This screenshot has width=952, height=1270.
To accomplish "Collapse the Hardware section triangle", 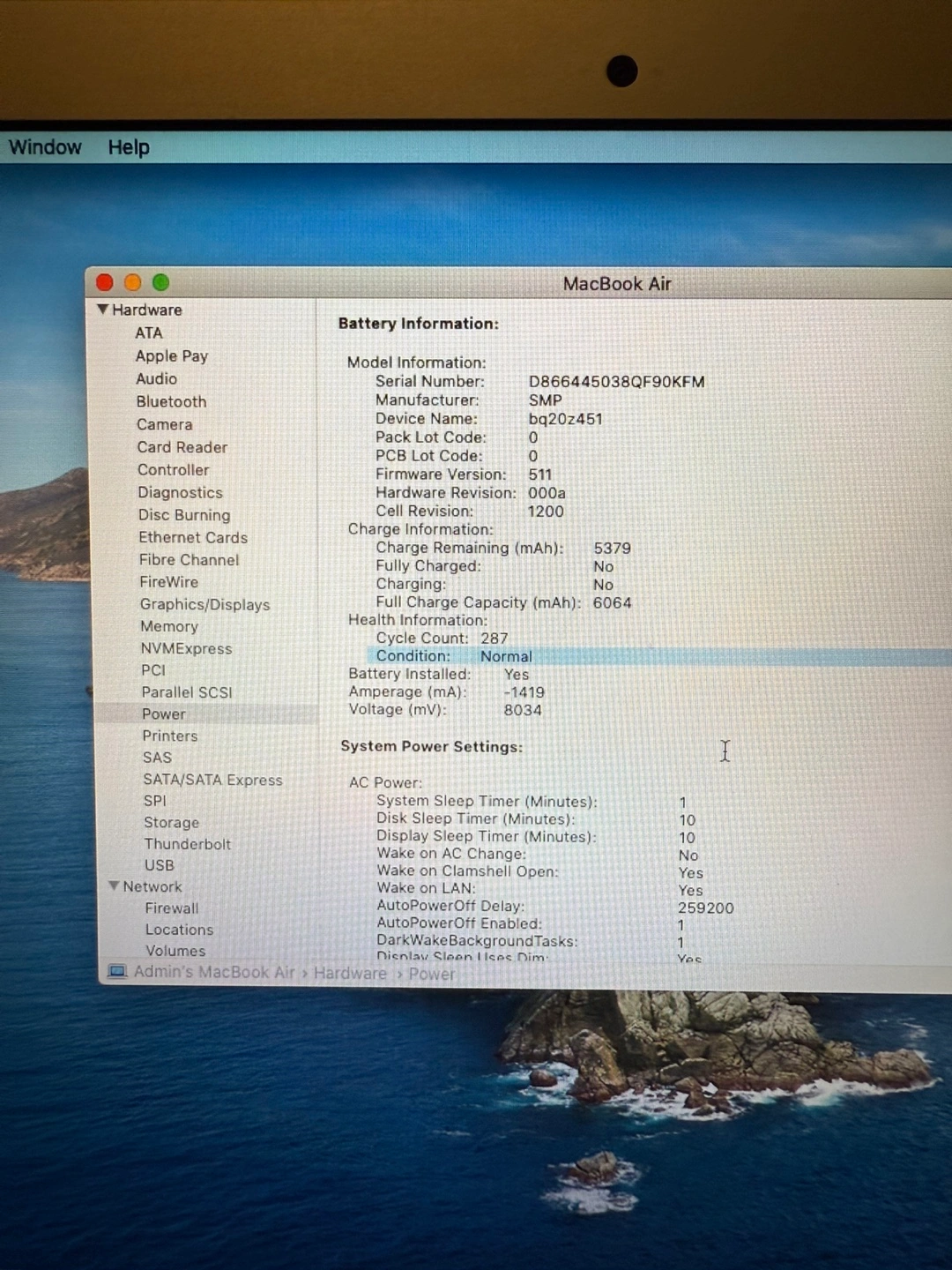I will click(x=103, y=310).
